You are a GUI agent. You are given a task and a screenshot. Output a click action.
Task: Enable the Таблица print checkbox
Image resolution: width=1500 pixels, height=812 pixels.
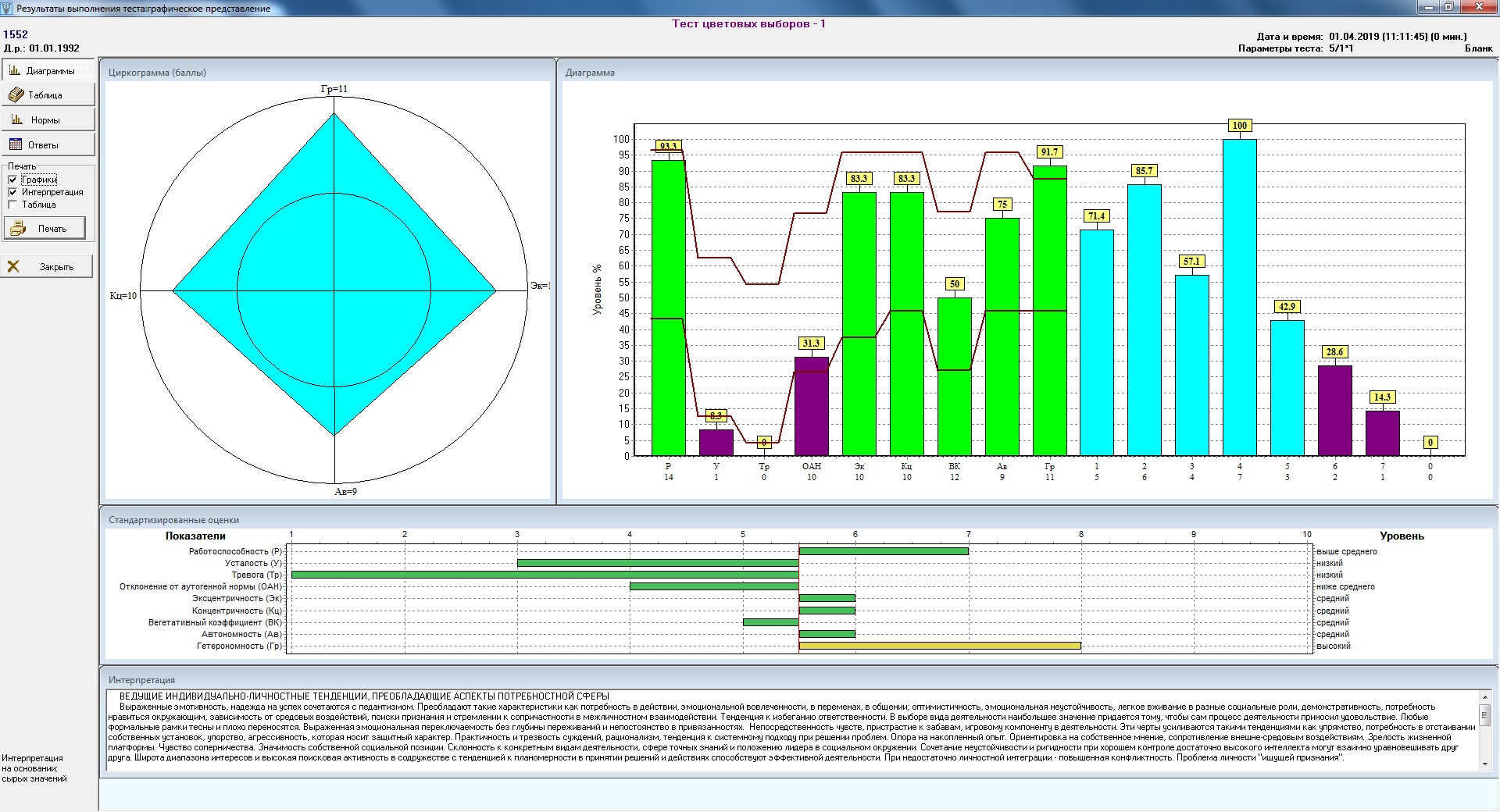[12, 205]
